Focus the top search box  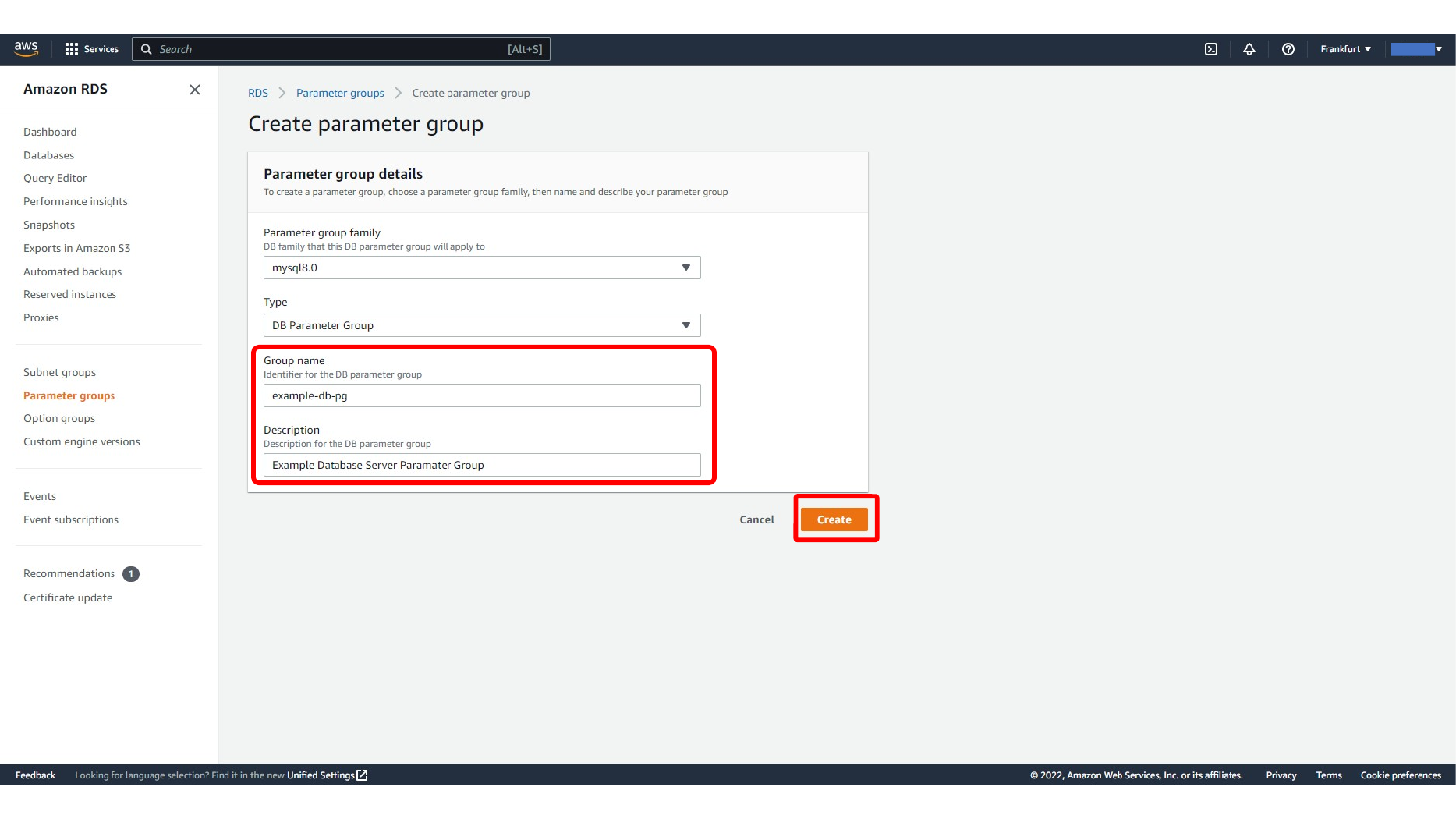pos(342,49)
